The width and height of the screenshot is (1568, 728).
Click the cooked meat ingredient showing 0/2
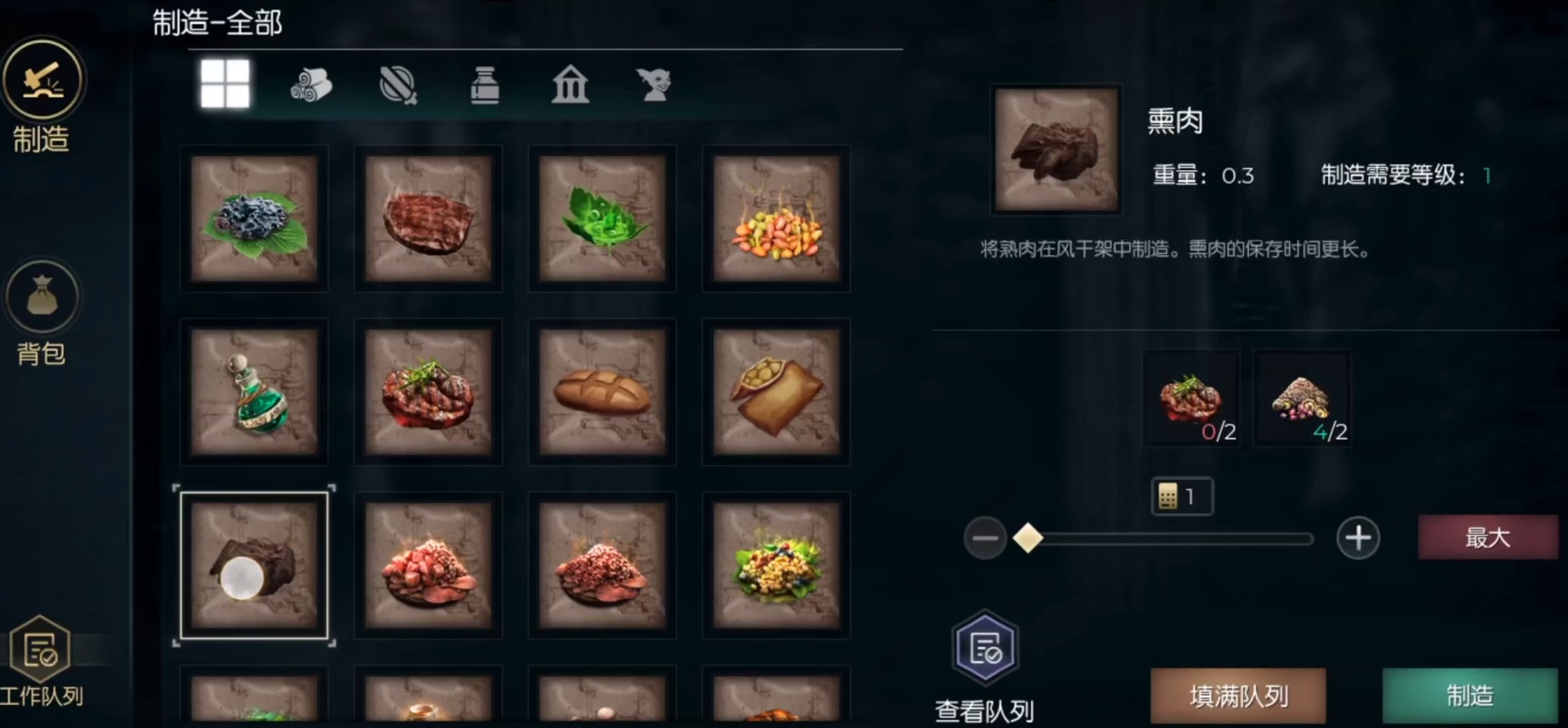click(1191, 398)
